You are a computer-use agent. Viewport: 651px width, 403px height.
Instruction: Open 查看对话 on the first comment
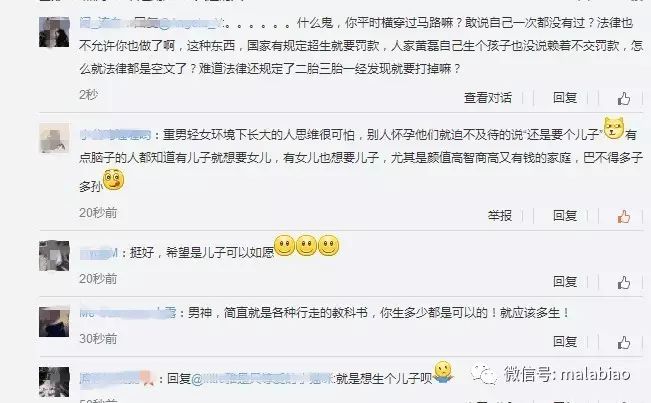(x=488, y=98)
